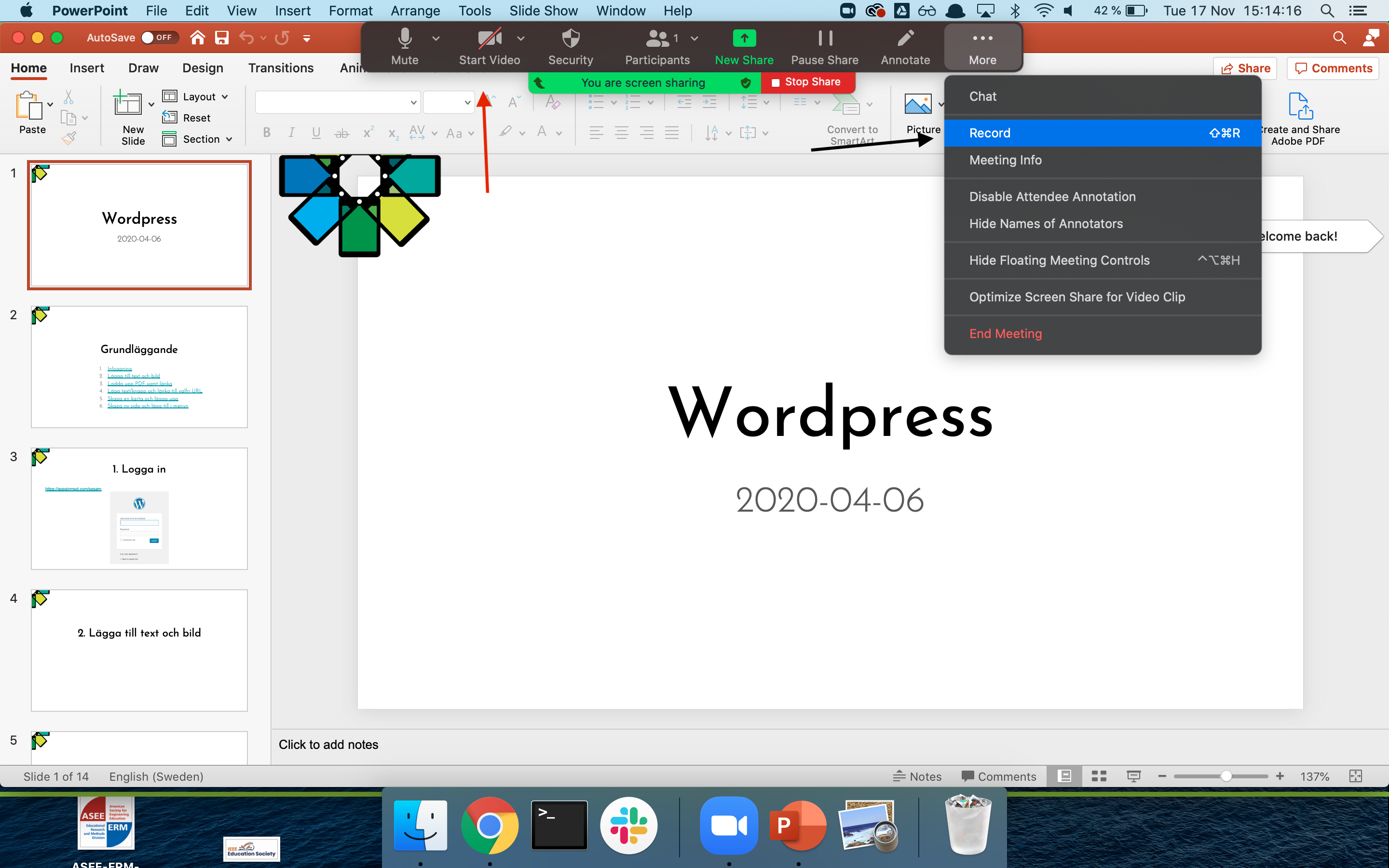Select slide 3 Logga in thumbnail
1389x868 pixels.
click(139, 509)
